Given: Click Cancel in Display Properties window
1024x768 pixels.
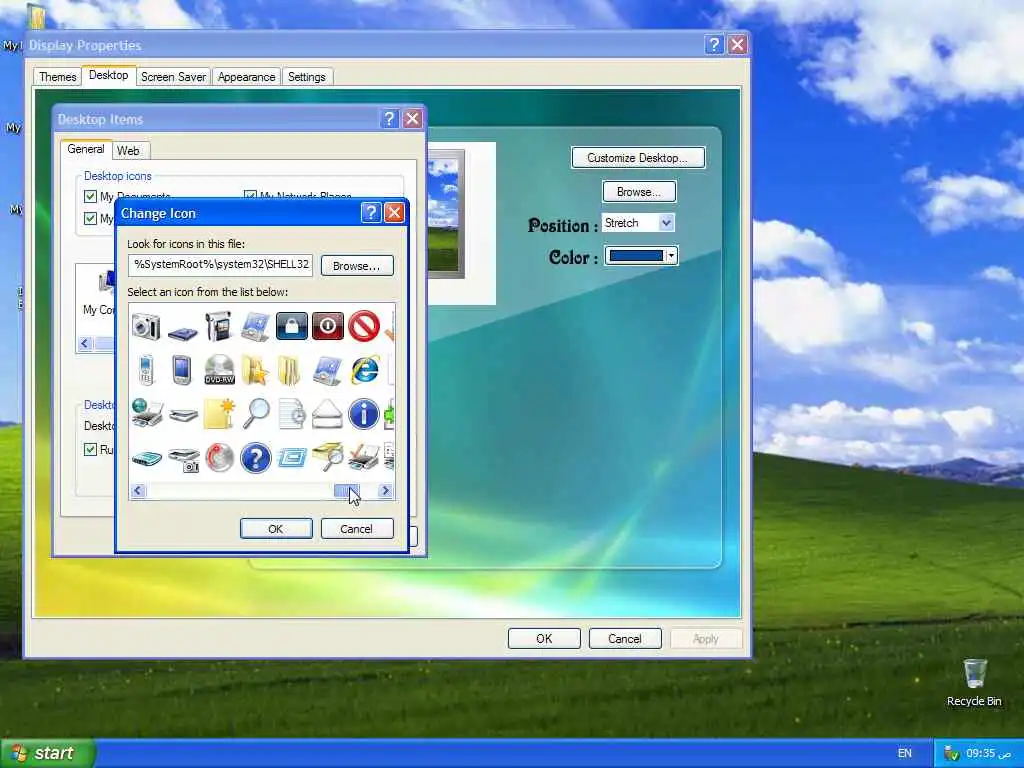Looking at the screenshot, I should pos(625,639).
